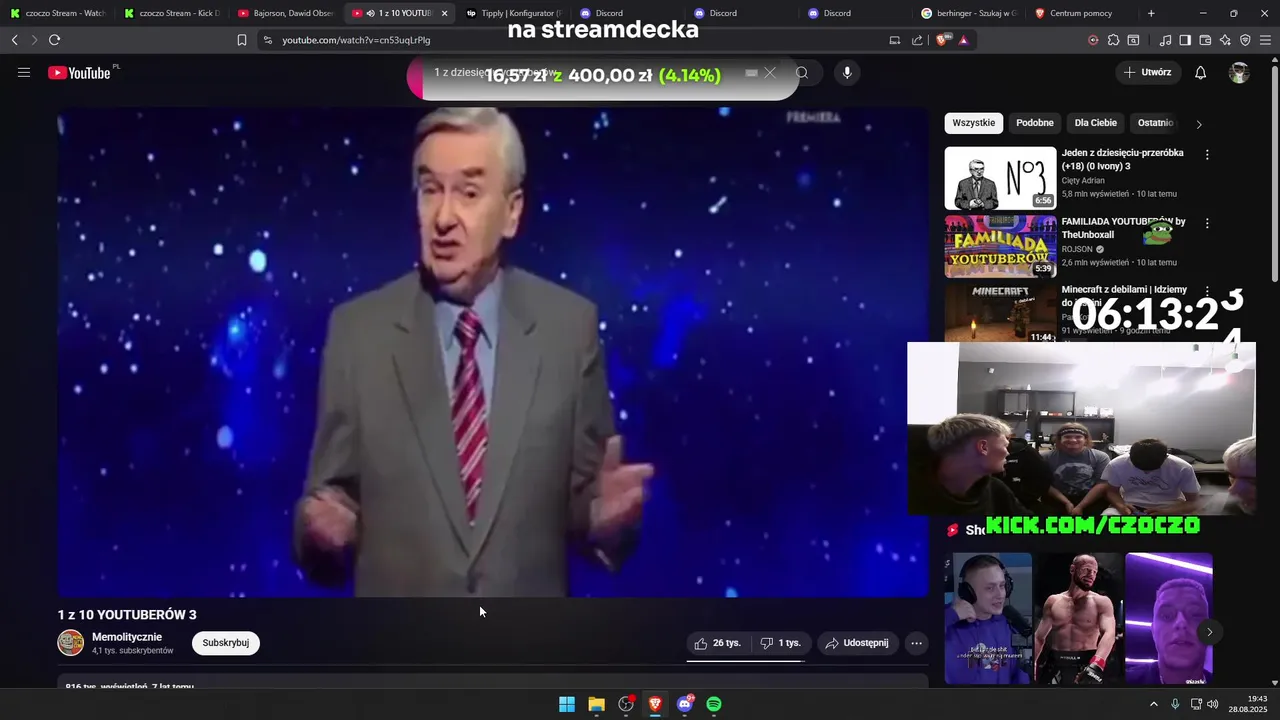Bookmark this page with bookmark icon

click(241, 40)
